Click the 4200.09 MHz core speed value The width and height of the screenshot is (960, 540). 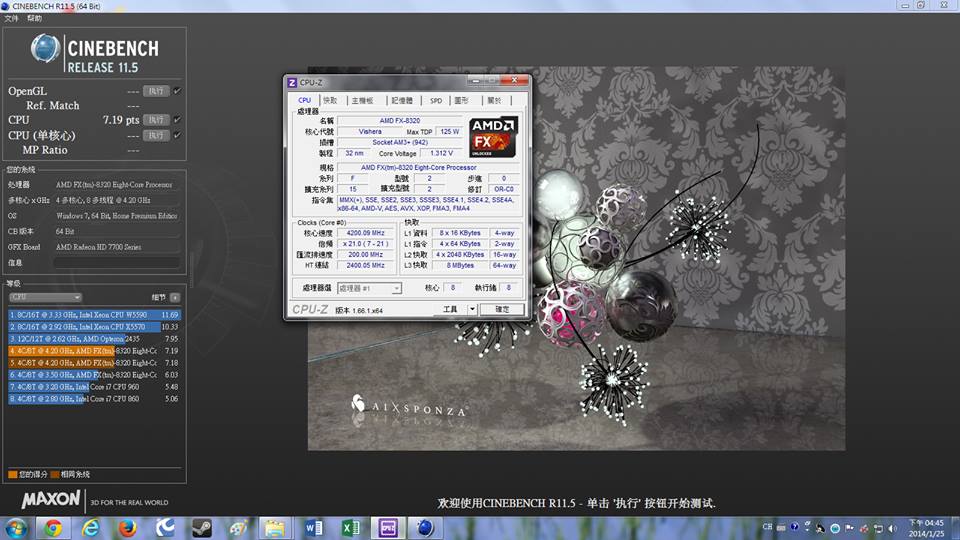[366, 233]
